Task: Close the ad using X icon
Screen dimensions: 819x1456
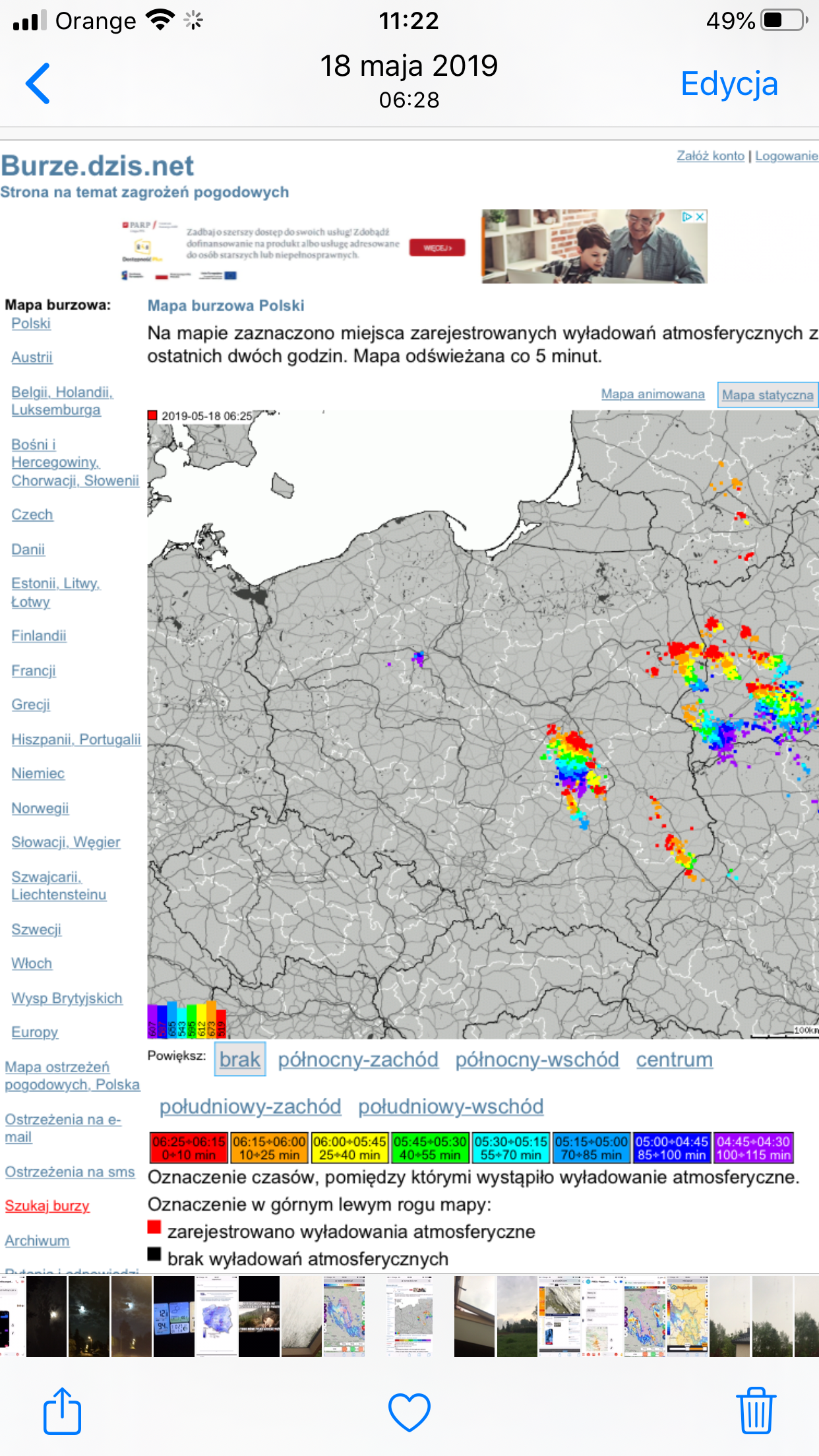Action: 700,217
